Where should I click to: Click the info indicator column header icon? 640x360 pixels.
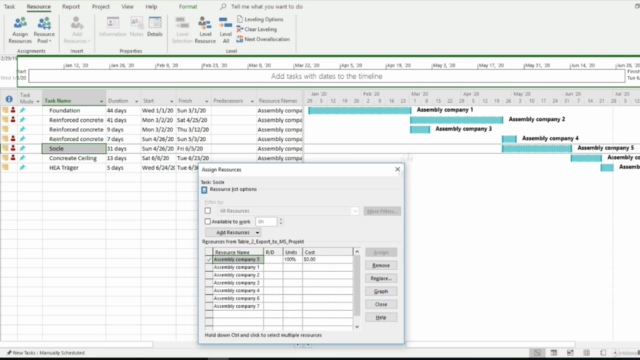[9, 99]
